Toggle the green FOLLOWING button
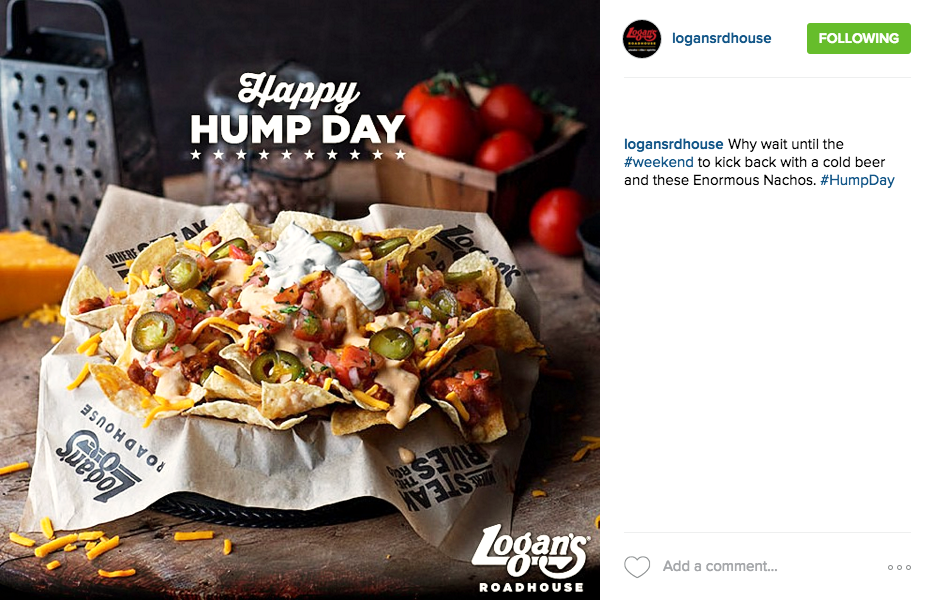 pyautogui.click(x=859, y=38)
